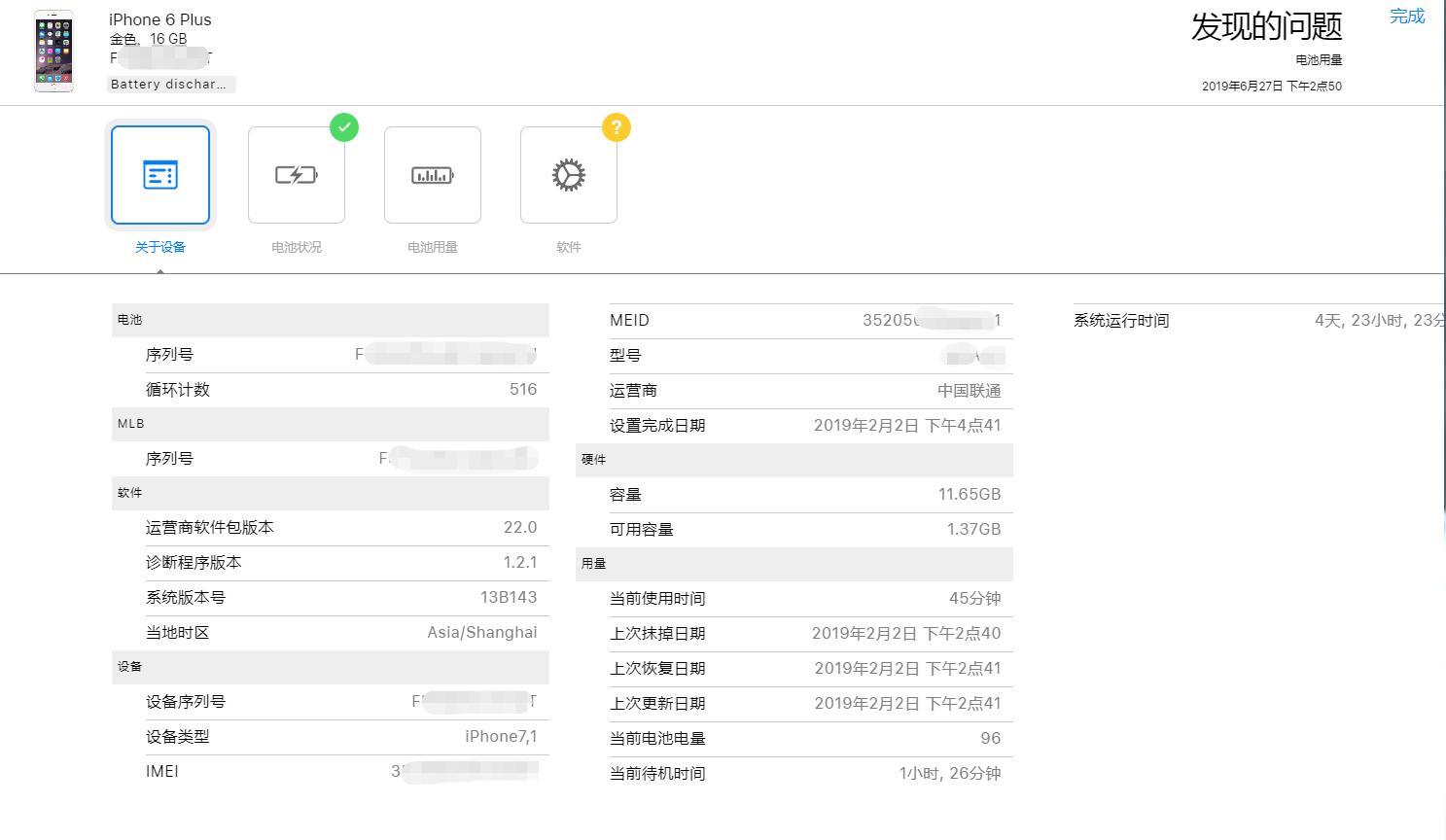The height and width of the screenshot is (840, 1446).
Task: Switch to the 软件 tab
Action: [x=568, y=246]
